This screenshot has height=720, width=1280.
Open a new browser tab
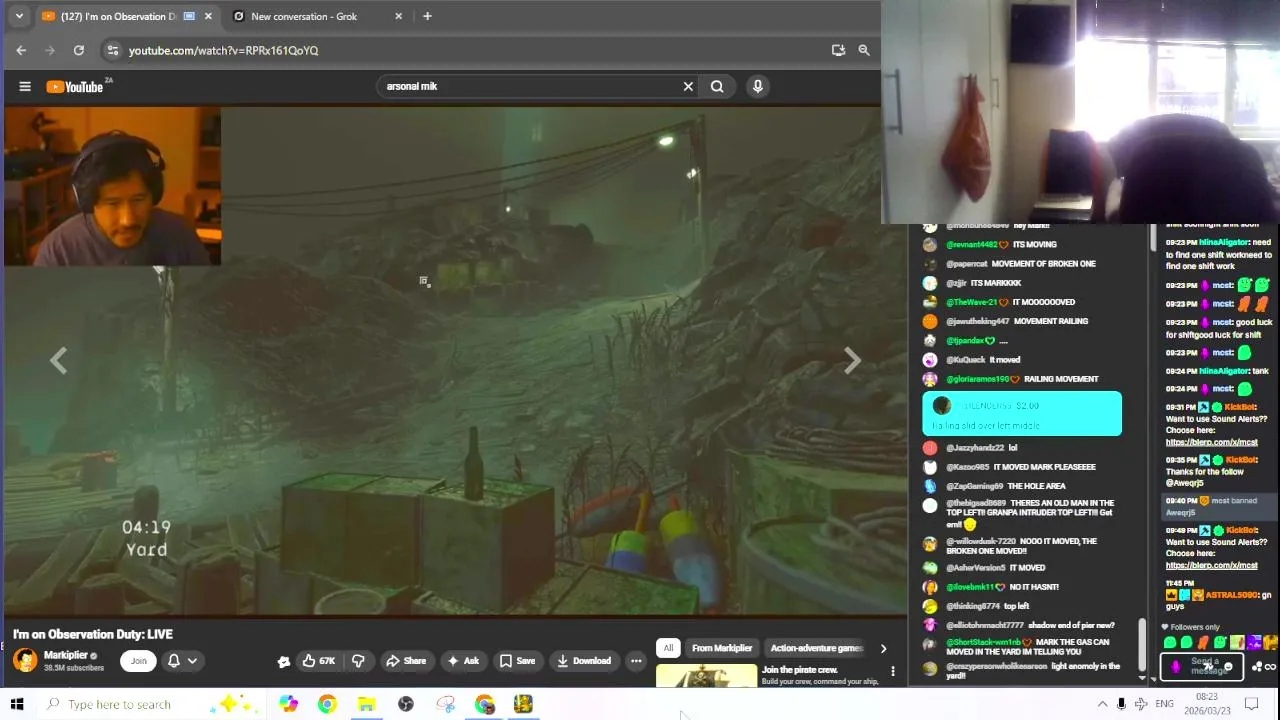click(427, 16)
